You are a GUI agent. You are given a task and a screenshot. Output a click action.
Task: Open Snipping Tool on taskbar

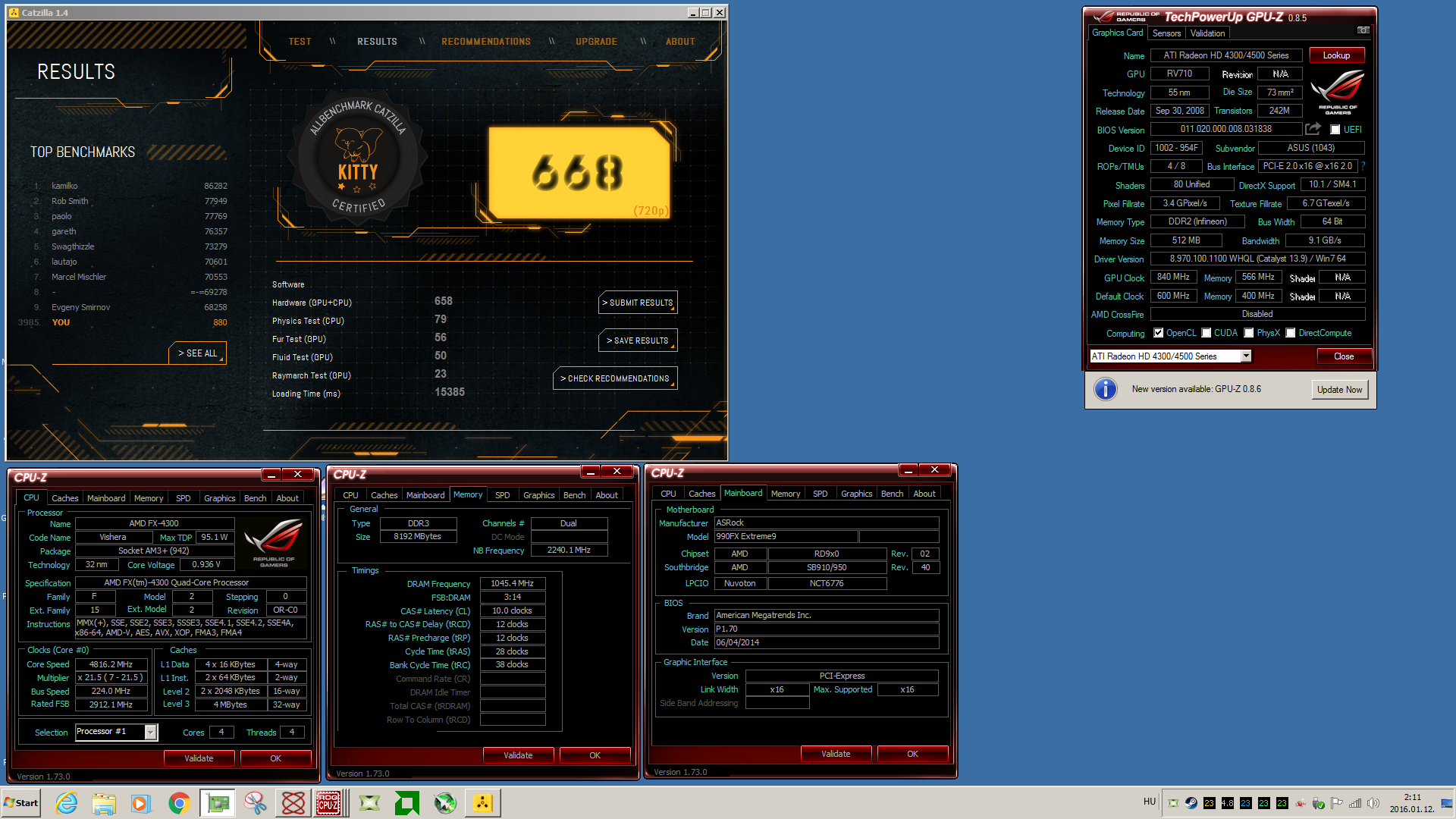coord(256,803)
